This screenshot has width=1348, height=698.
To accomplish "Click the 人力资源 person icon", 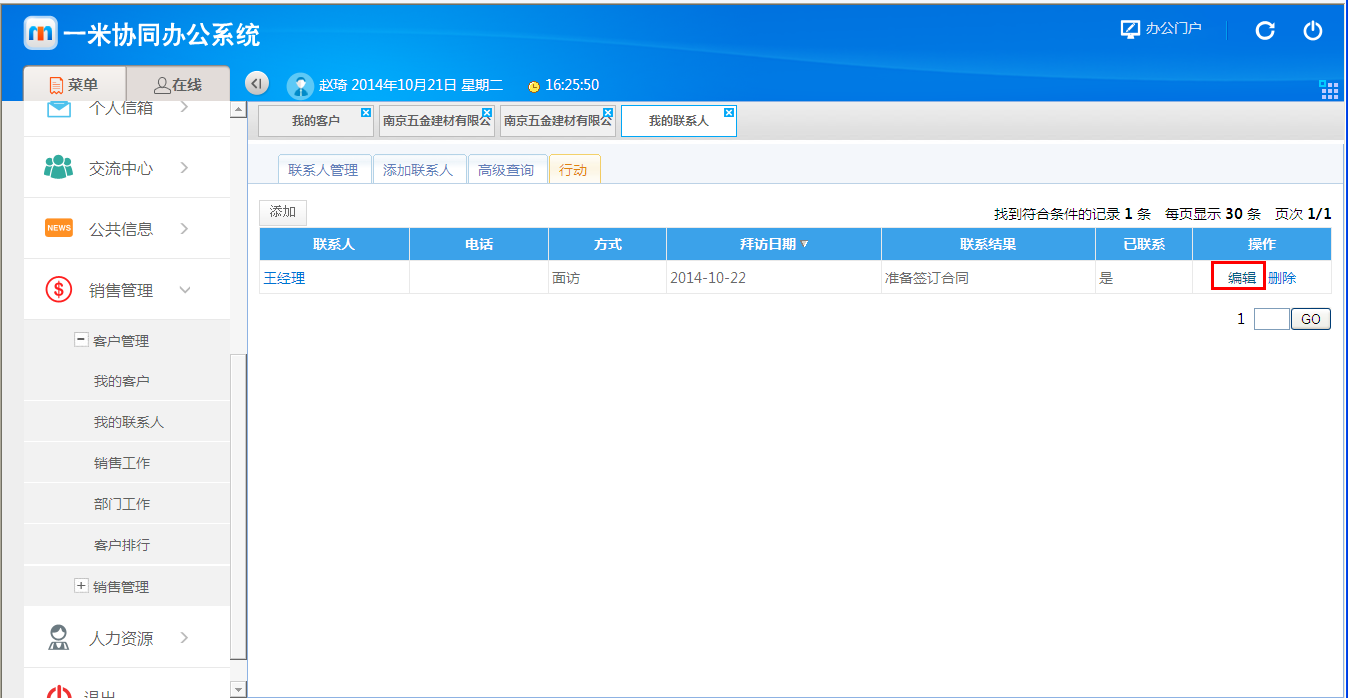I will click(59, 638).
